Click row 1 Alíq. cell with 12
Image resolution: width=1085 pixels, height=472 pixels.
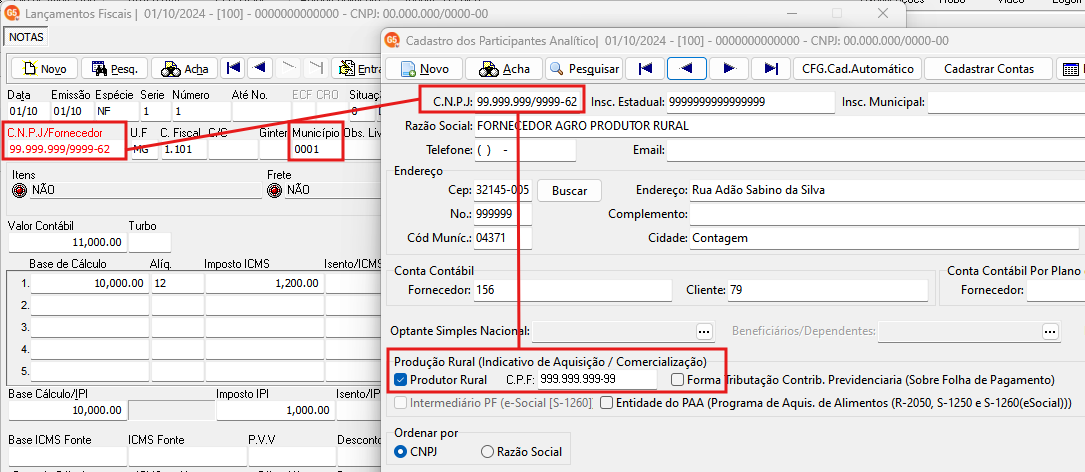click(176, 283)
